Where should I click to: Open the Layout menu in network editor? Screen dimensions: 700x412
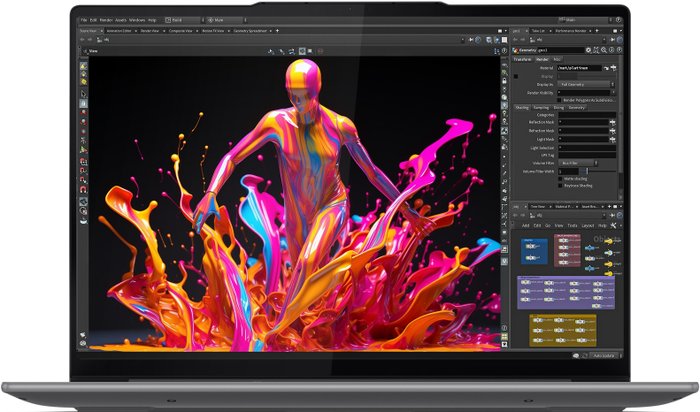[x=587, y=226]
